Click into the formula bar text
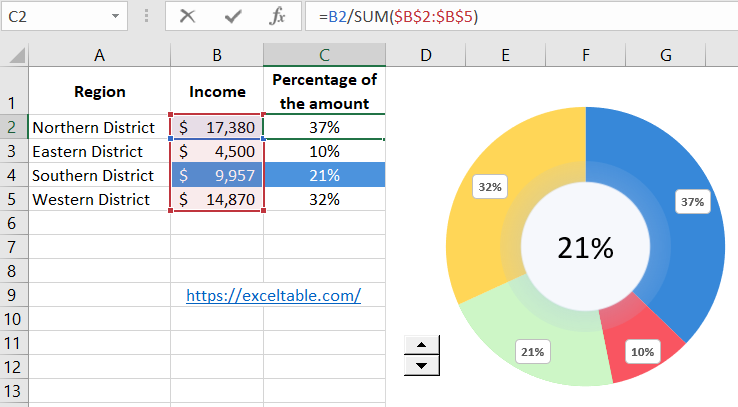The width and height of the screenshot is (738, 407). (x=500, y=17)
